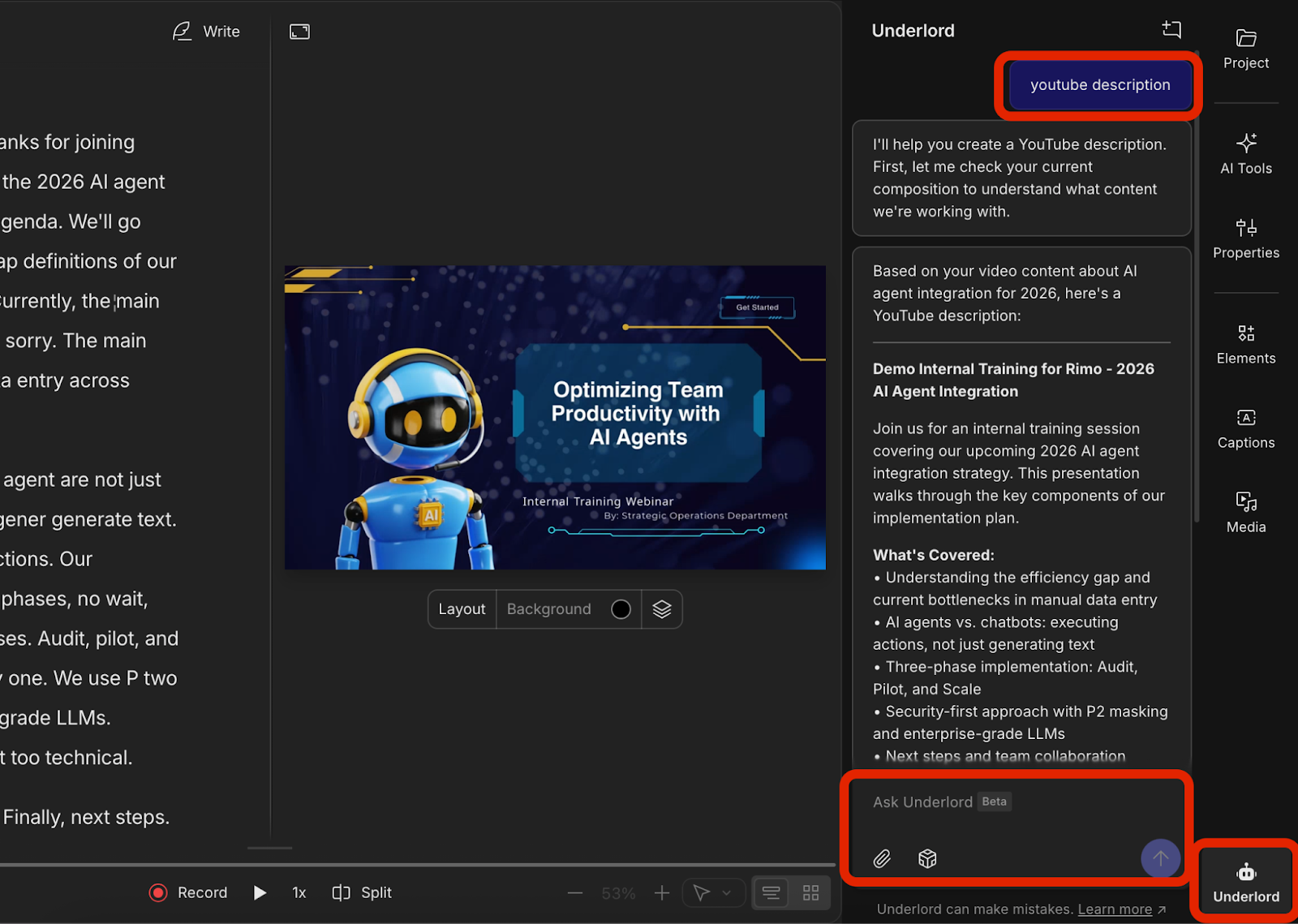Viewport: 1298px width, 924px height.
Task: Open the pointer tool dropdown
Action: click(713, 892)
